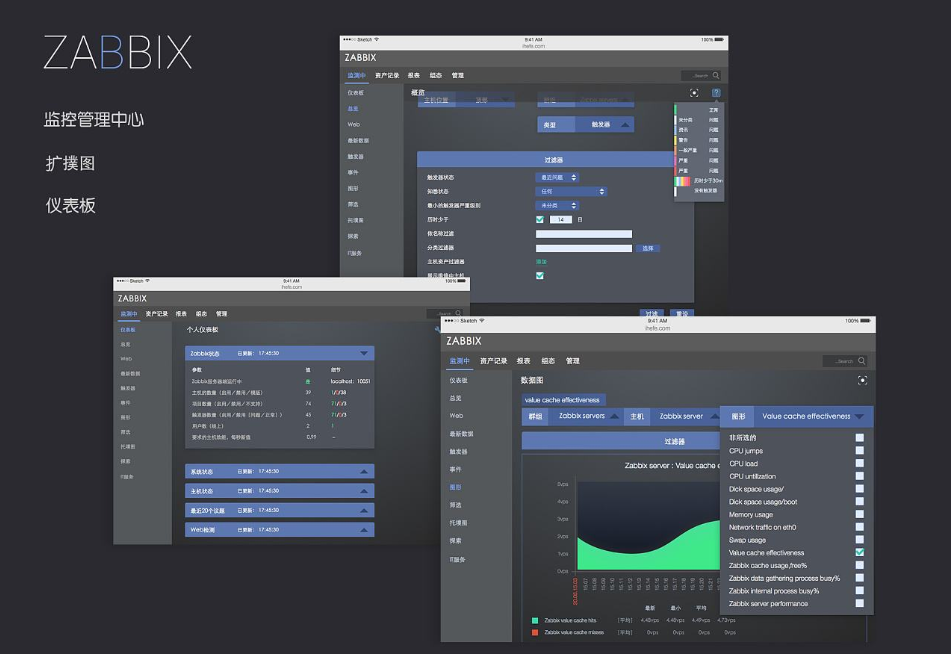Viewport: 951px width, 654px height.
Task: Open 触发器 in the graph window sidebar
Action: (x=458, y=451)
